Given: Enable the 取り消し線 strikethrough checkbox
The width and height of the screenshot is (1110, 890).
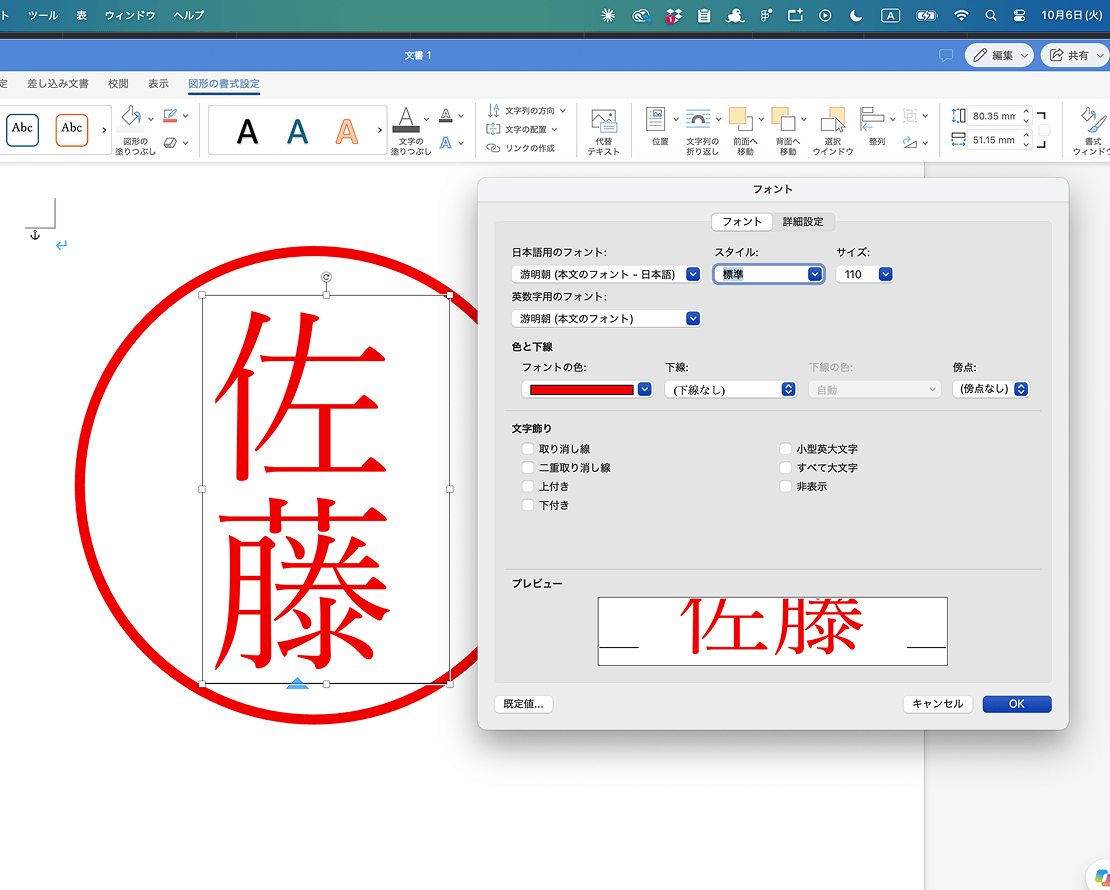Looking at the screenshot, I should 527,448.
